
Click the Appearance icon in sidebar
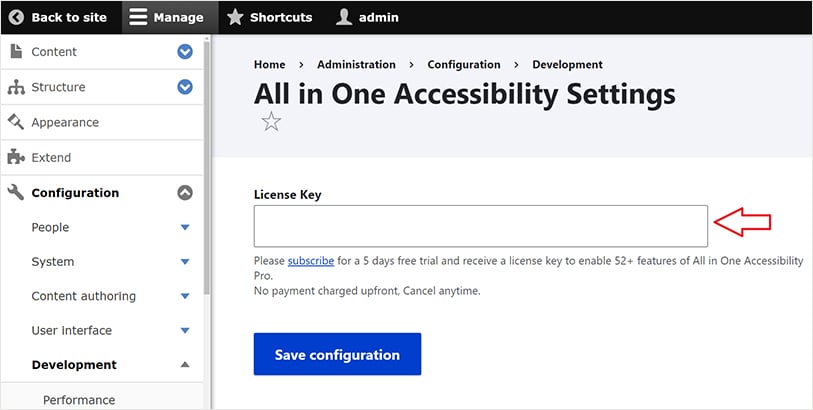point(15,122)
